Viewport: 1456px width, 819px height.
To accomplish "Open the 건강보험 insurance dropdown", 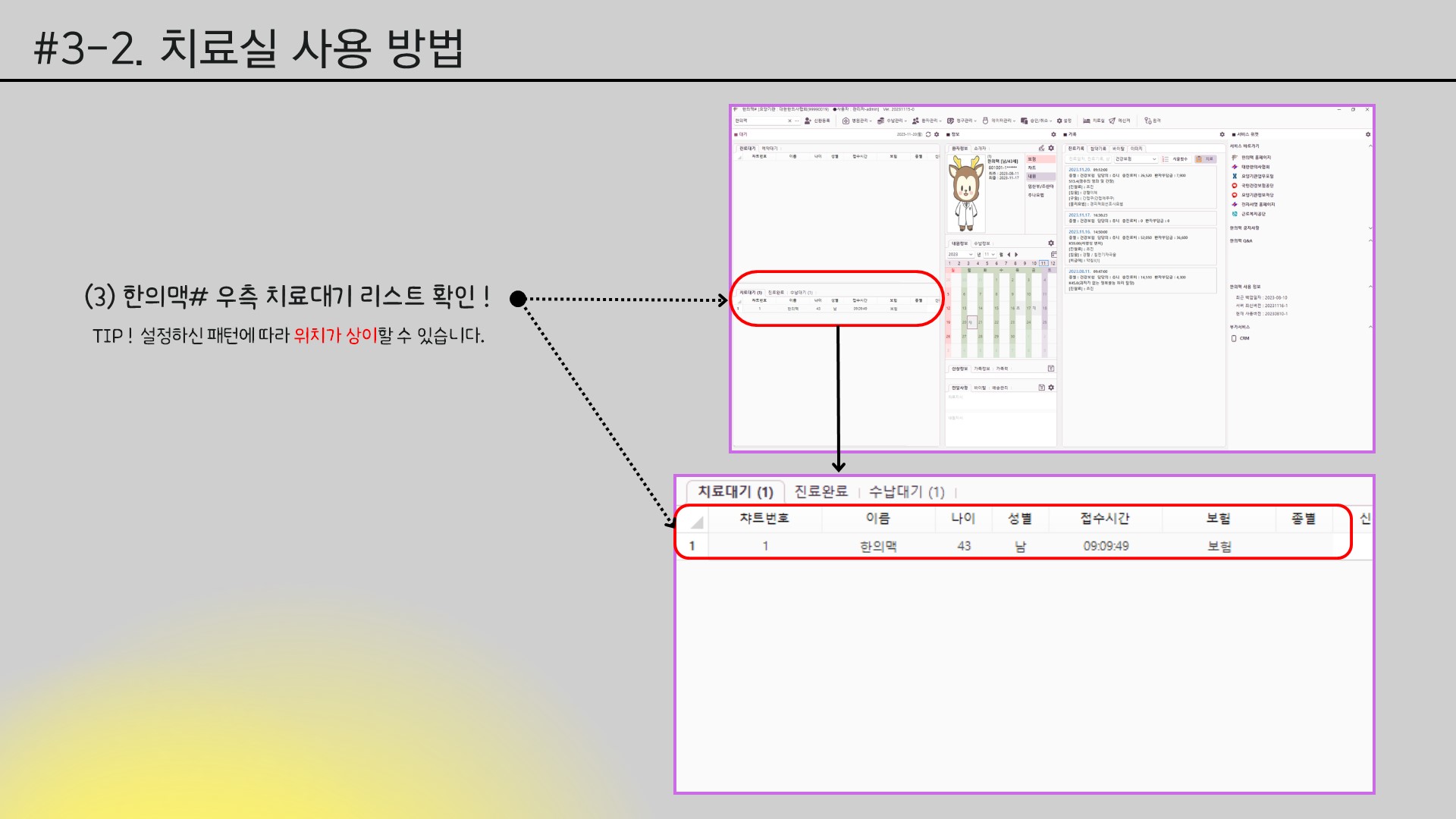I will click(x=1135, y=159).
